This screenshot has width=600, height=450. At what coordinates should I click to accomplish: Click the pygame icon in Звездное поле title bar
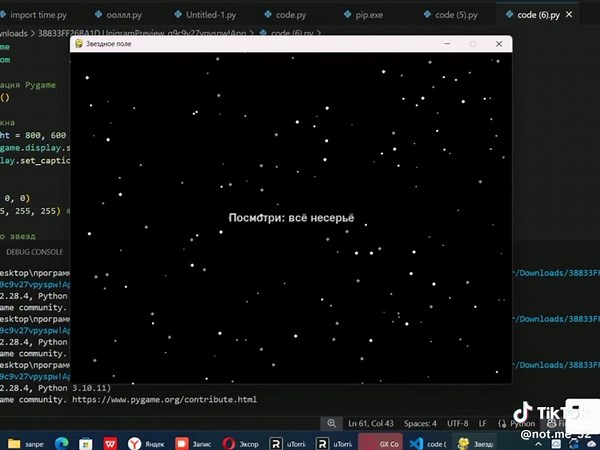point(79,44)
